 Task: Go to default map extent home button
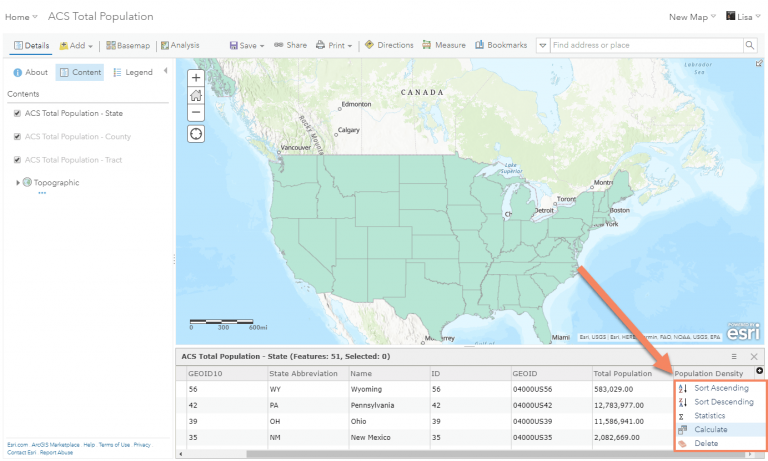click(196, 95)
